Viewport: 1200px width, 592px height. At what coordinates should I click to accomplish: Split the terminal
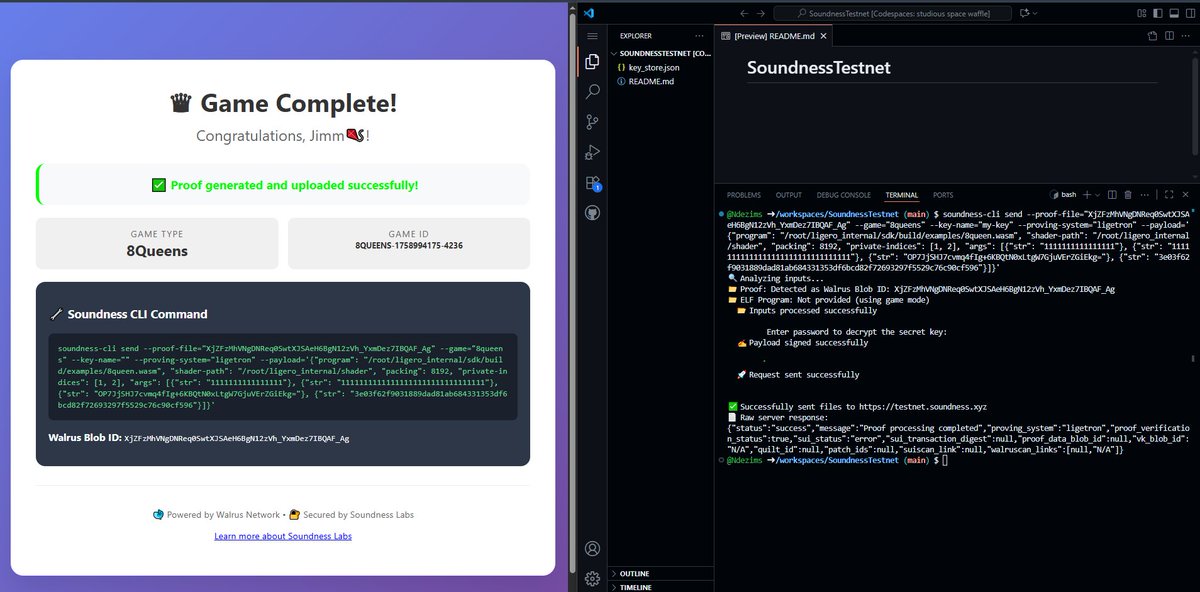point(1112,195)
